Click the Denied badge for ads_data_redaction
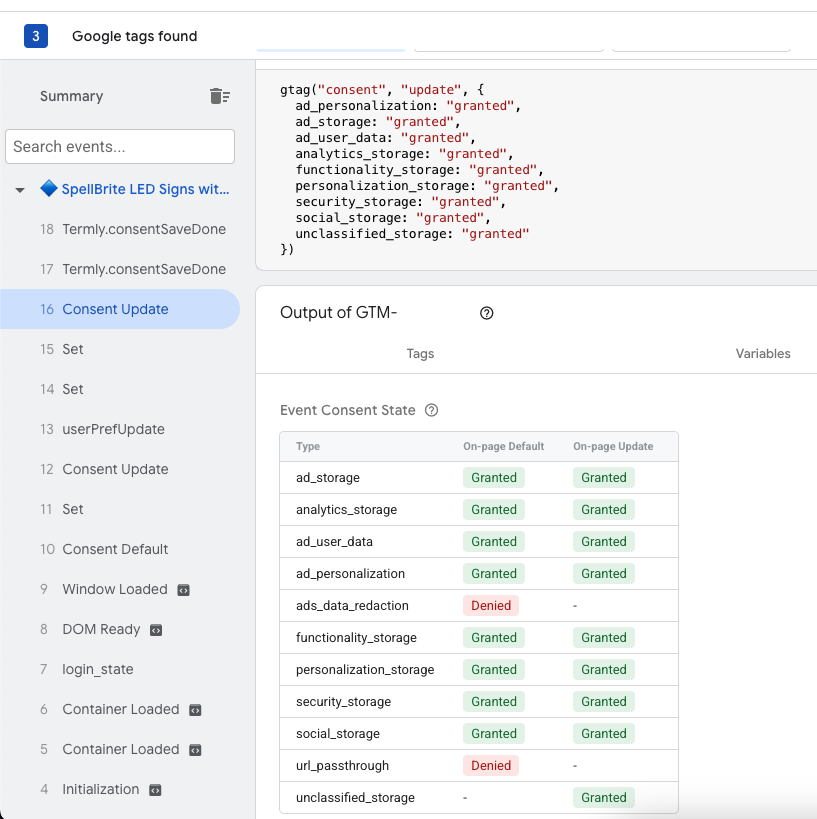 click(491, 605)
